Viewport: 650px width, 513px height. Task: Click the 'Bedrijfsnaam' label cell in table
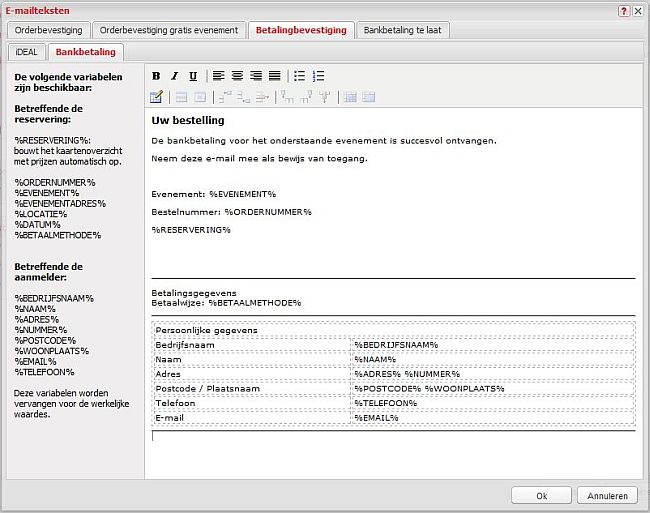(251, 345)
